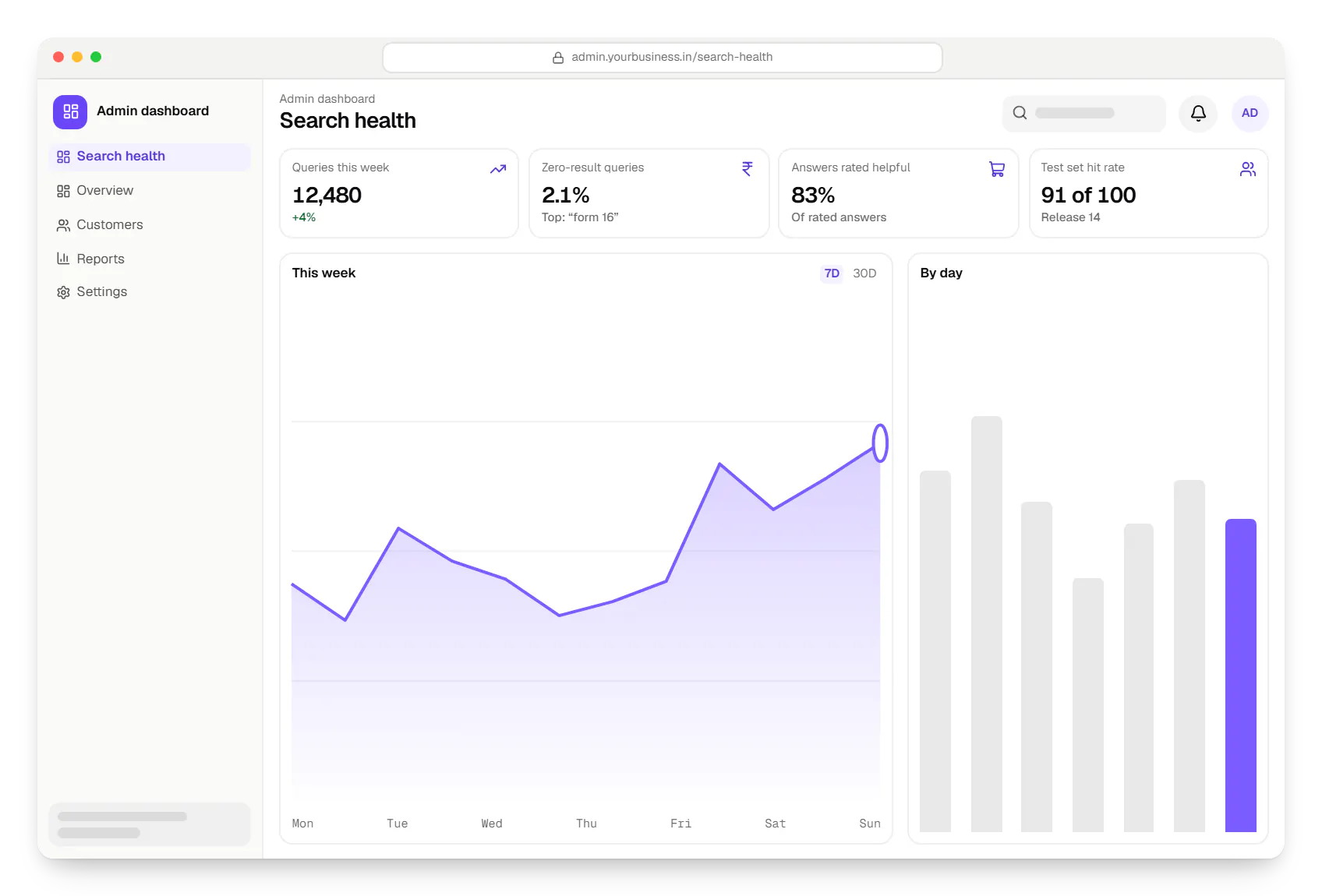Click the users icon in Test set hit rate card

(1248, 169)
